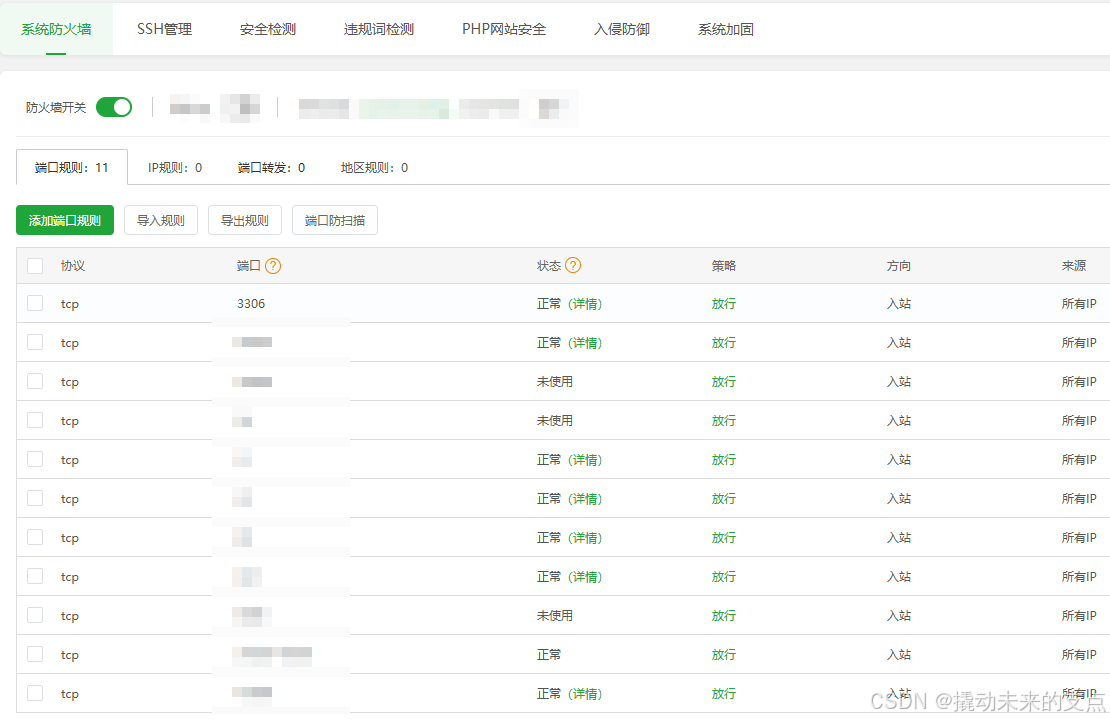Image resolution: width=1110 pixels, height=721 pixels.
Task: Select the checkbox of the second tcp rule row
Action: click(35, 342)
